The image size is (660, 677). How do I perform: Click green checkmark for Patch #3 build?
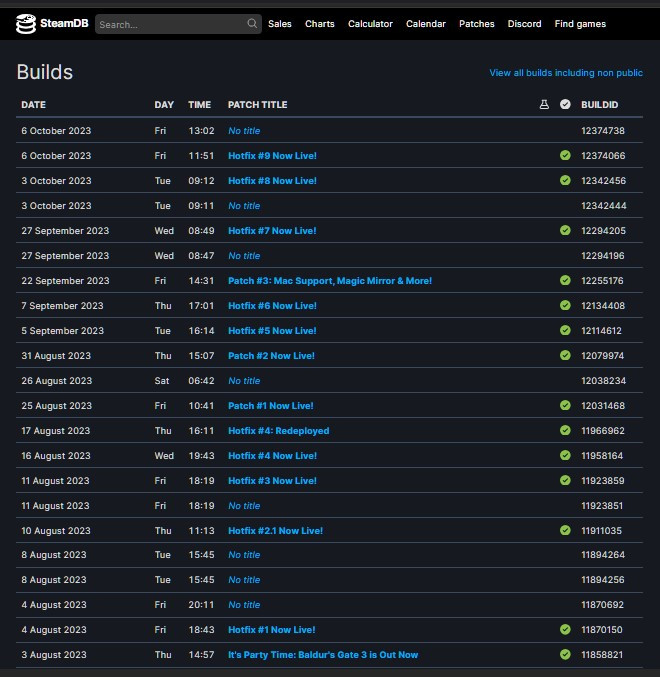point(565,281)
